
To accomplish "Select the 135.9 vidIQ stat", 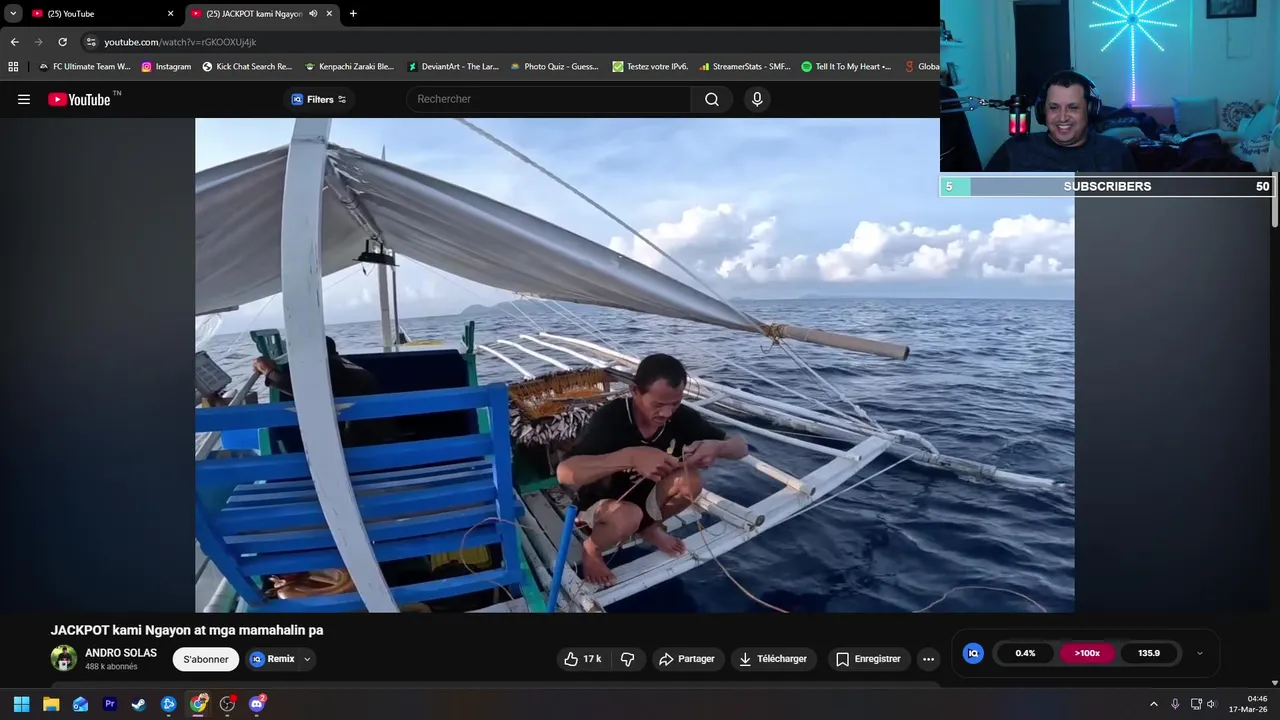I will coord(1149,653).
